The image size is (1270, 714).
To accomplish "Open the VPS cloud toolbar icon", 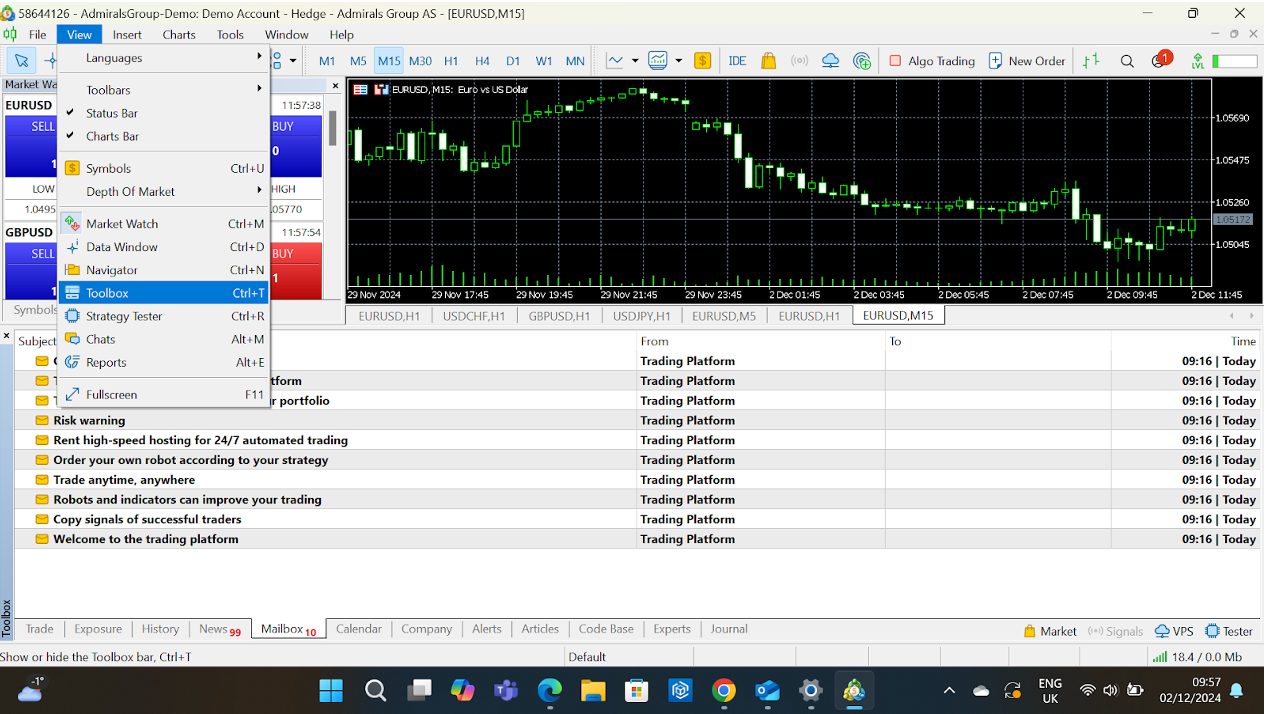I will coord(830,61).
